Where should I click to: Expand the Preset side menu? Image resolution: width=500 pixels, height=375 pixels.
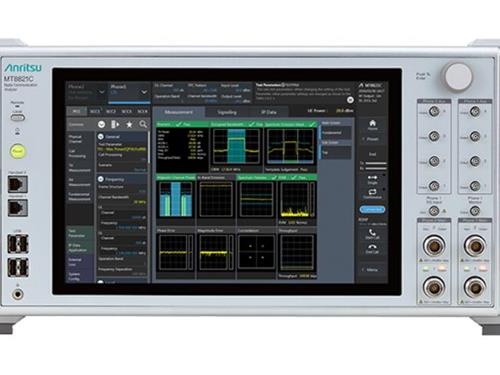(370, 139)
